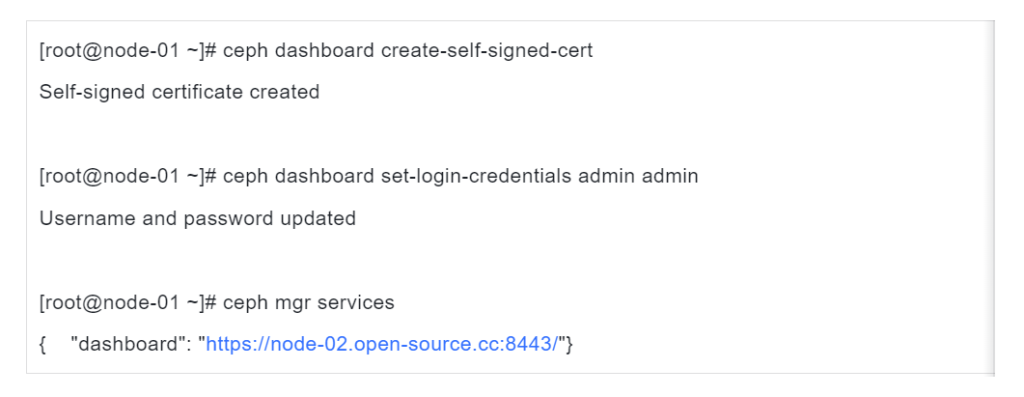This screenshot has width=1024, height=397.
Task: Click the create-self-signed-cert command argument
Action: 487,50
